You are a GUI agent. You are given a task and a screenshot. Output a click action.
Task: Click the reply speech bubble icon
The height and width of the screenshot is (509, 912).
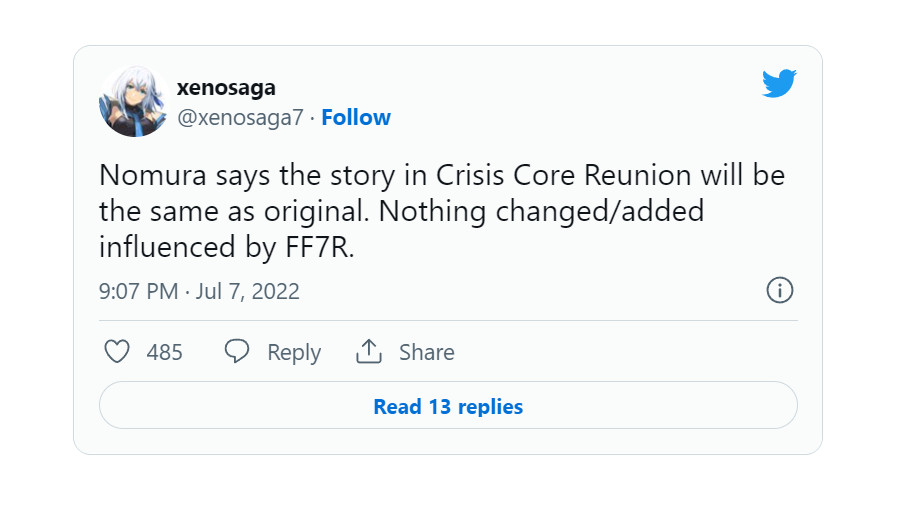(237, 352)
